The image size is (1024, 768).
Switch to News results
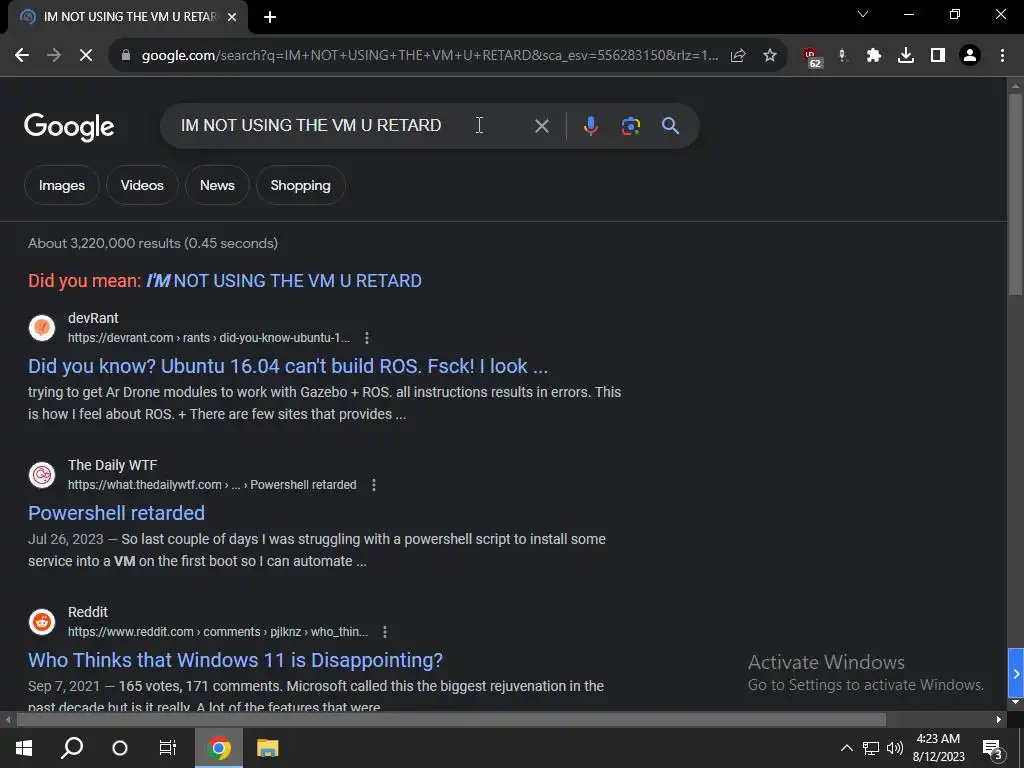click(x=217, y=185)
